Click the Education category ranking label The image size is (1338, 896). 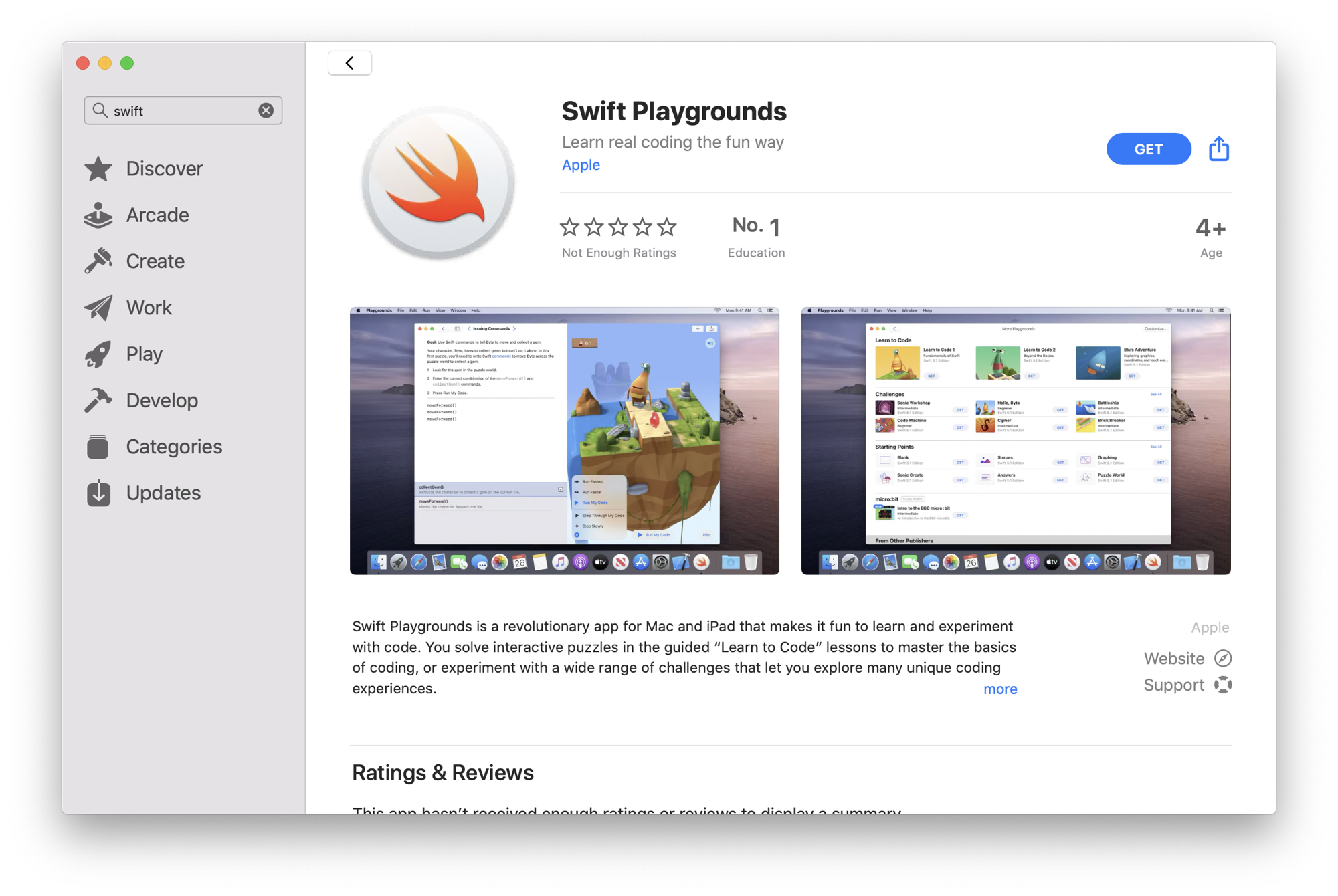pyautogui.click(x=756, y=253)
